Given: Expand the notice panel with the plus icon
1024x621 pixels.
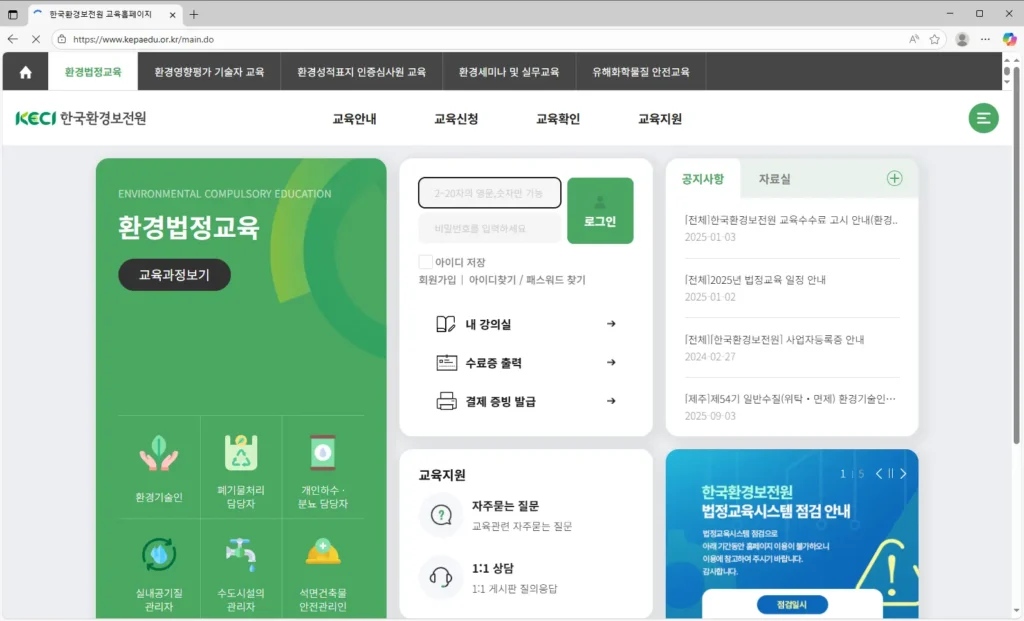Looking at the screenshot, I should 895,178.
